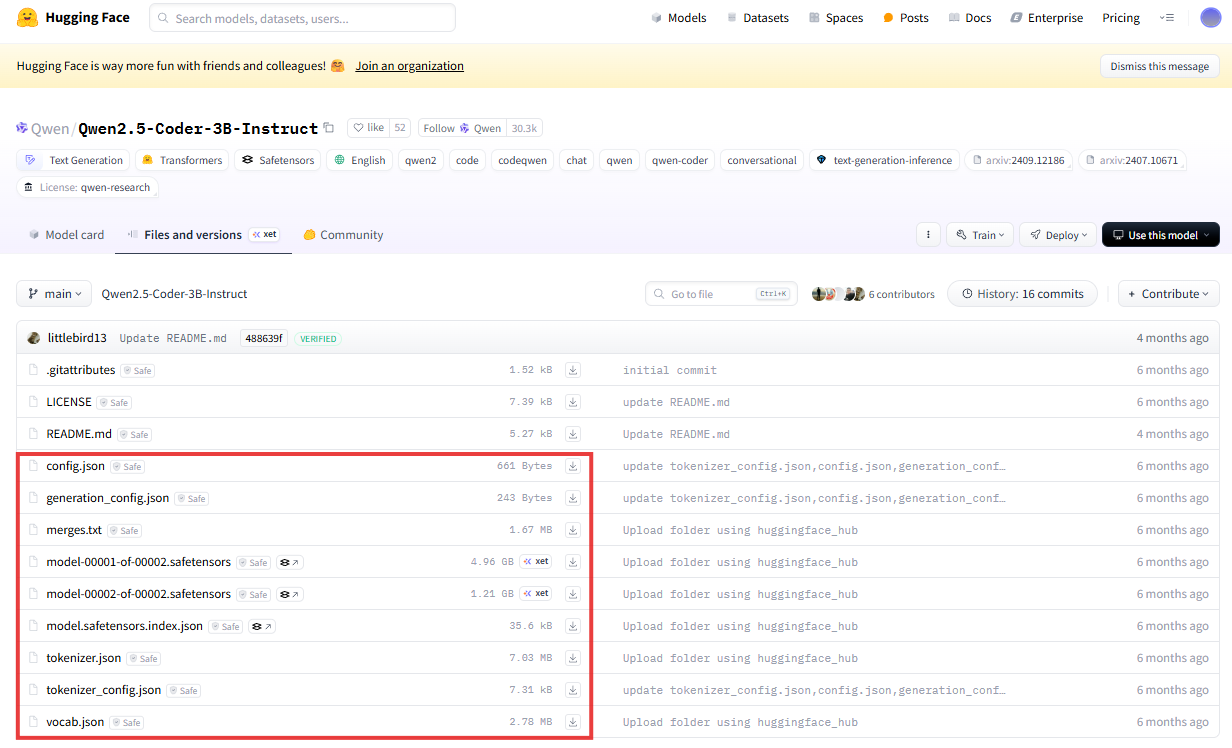This screenshot has width=1232, height=748.
Task: Click the xet badge on model-00002-of-00002.safetensors
Action: tap(537, 594)
